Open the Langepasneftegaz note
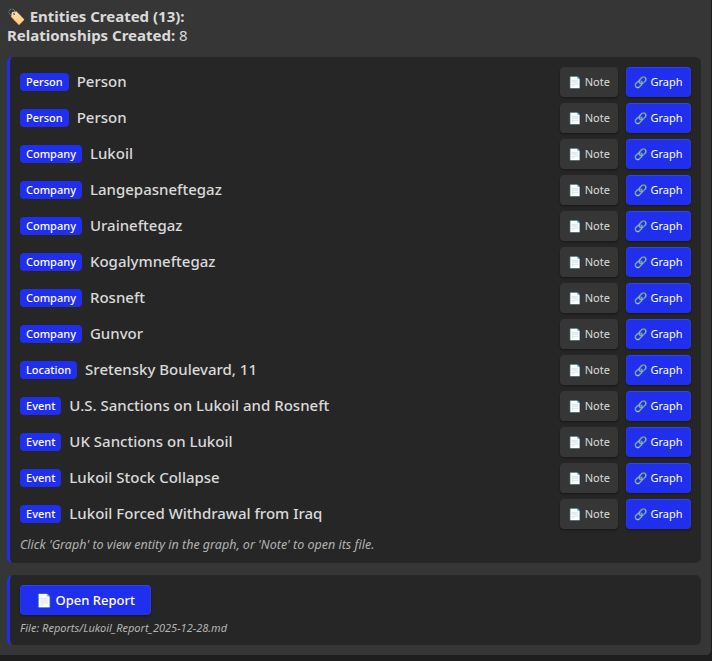712x661 pixels. point(588,190)
